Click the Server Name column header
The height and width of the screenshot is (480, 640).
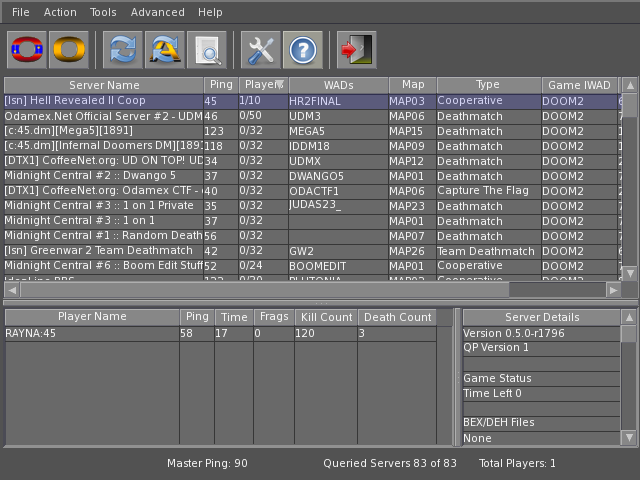click(x=104, y=85)
